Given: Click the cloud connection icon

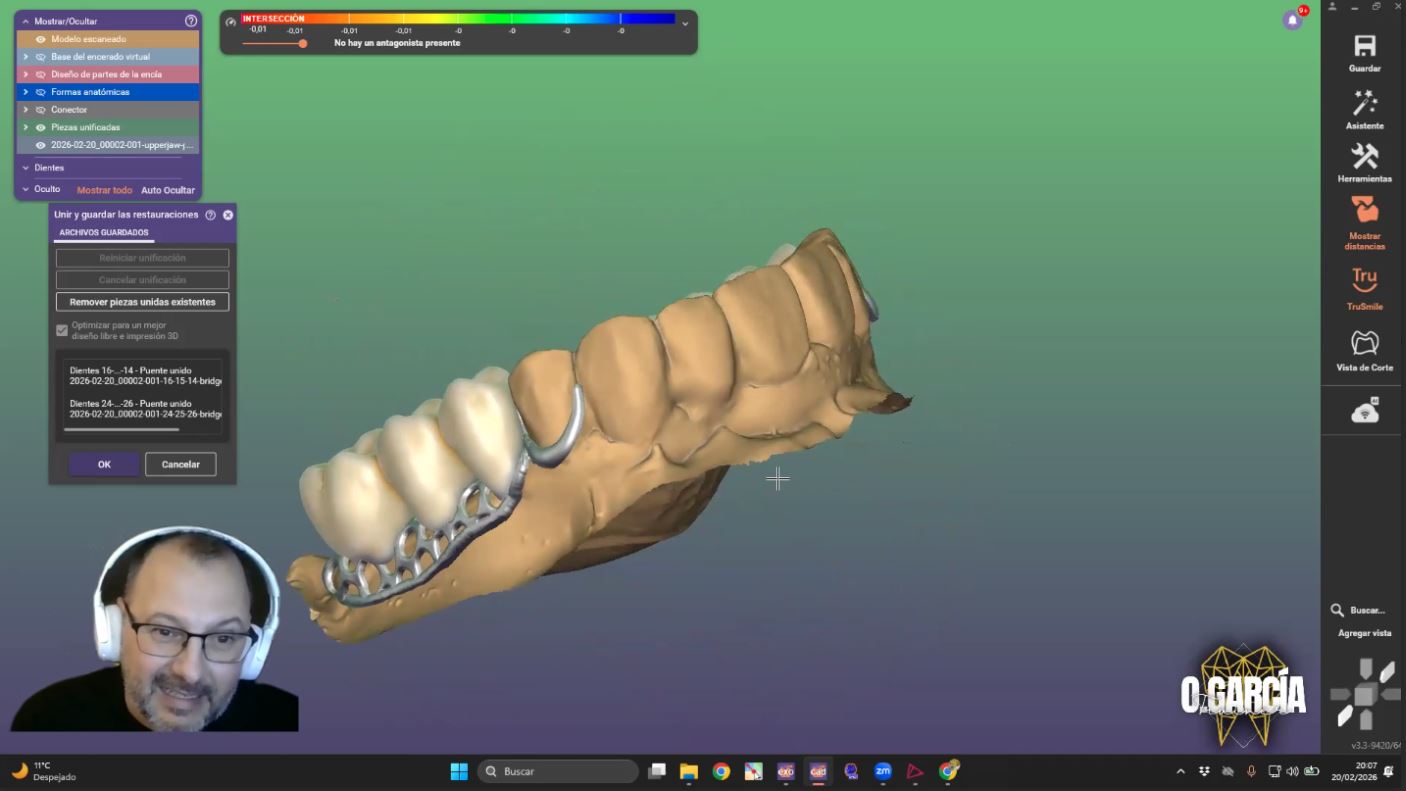Looking at the screenshot, I should click(1364, 412).
